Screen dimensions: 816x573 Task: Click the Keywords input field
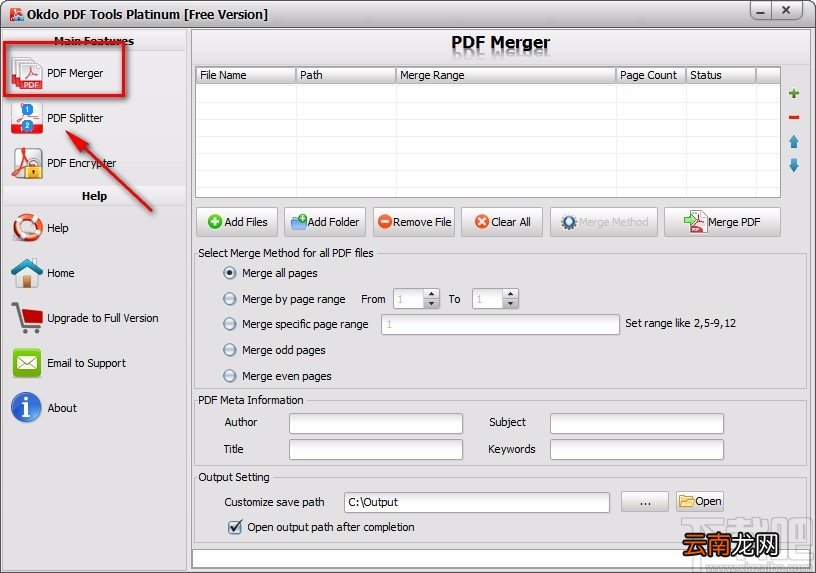click(637, 449)
